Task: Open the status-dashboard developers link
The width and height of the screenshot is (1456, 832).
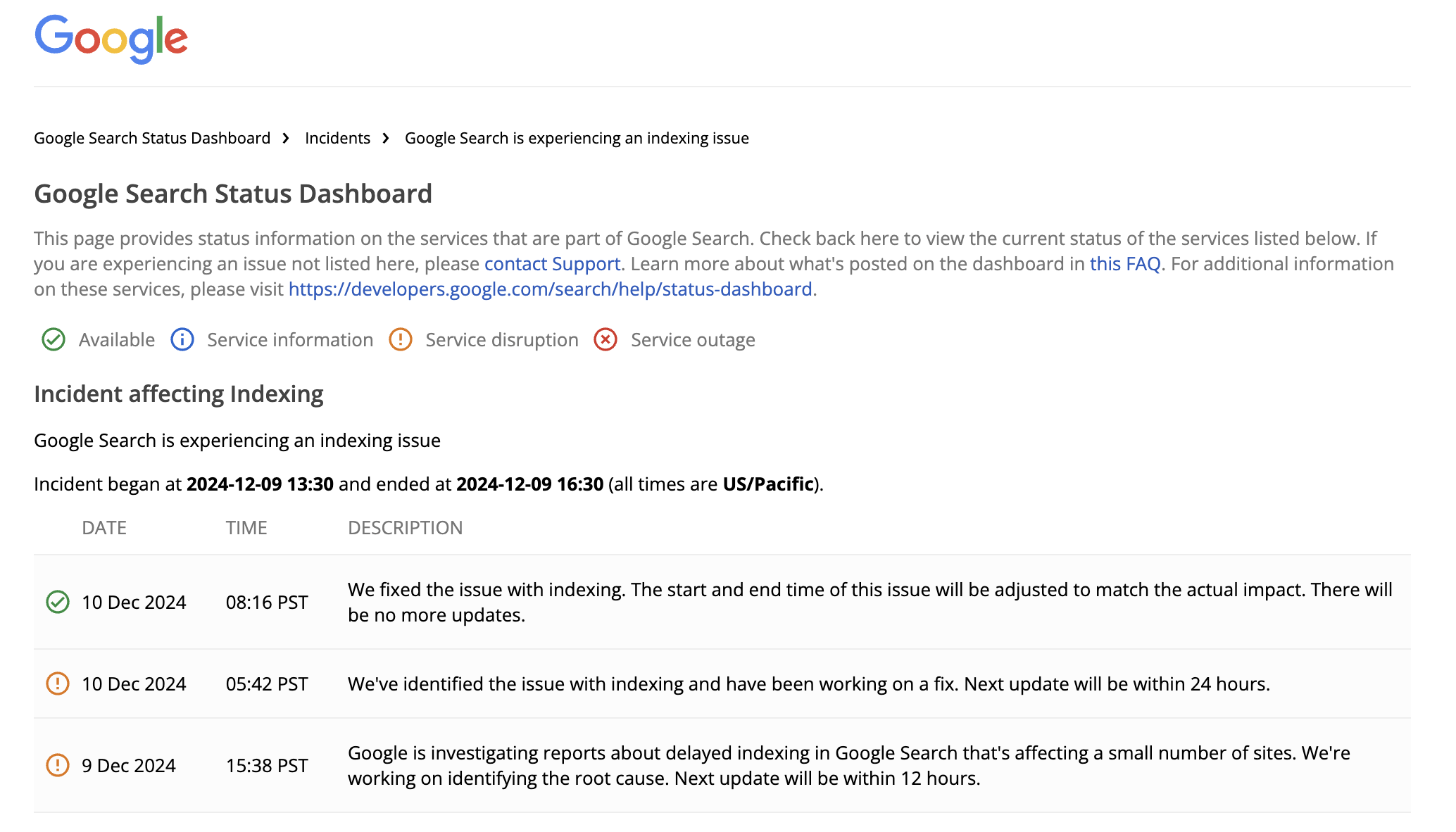Action: 550,289
